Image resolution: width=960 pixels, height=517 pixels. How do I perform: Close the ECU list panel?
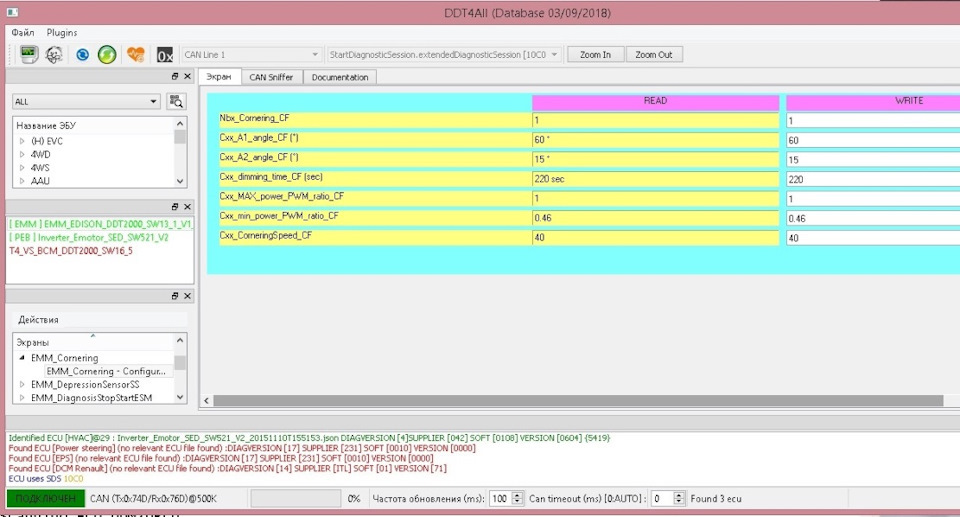[187, 77]
